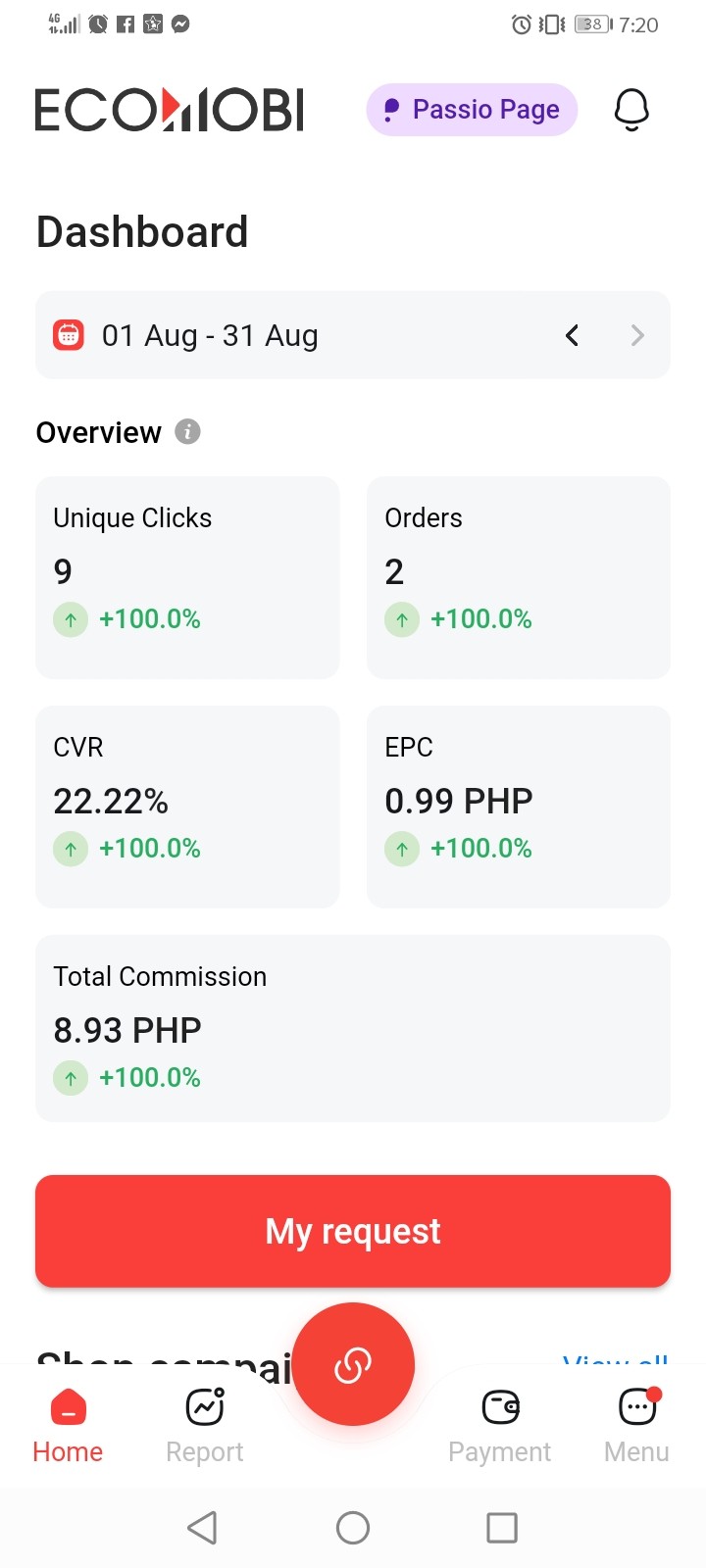Open the Payment wallet icon
Screen dimensions: 706x1568
point(500,1407)
